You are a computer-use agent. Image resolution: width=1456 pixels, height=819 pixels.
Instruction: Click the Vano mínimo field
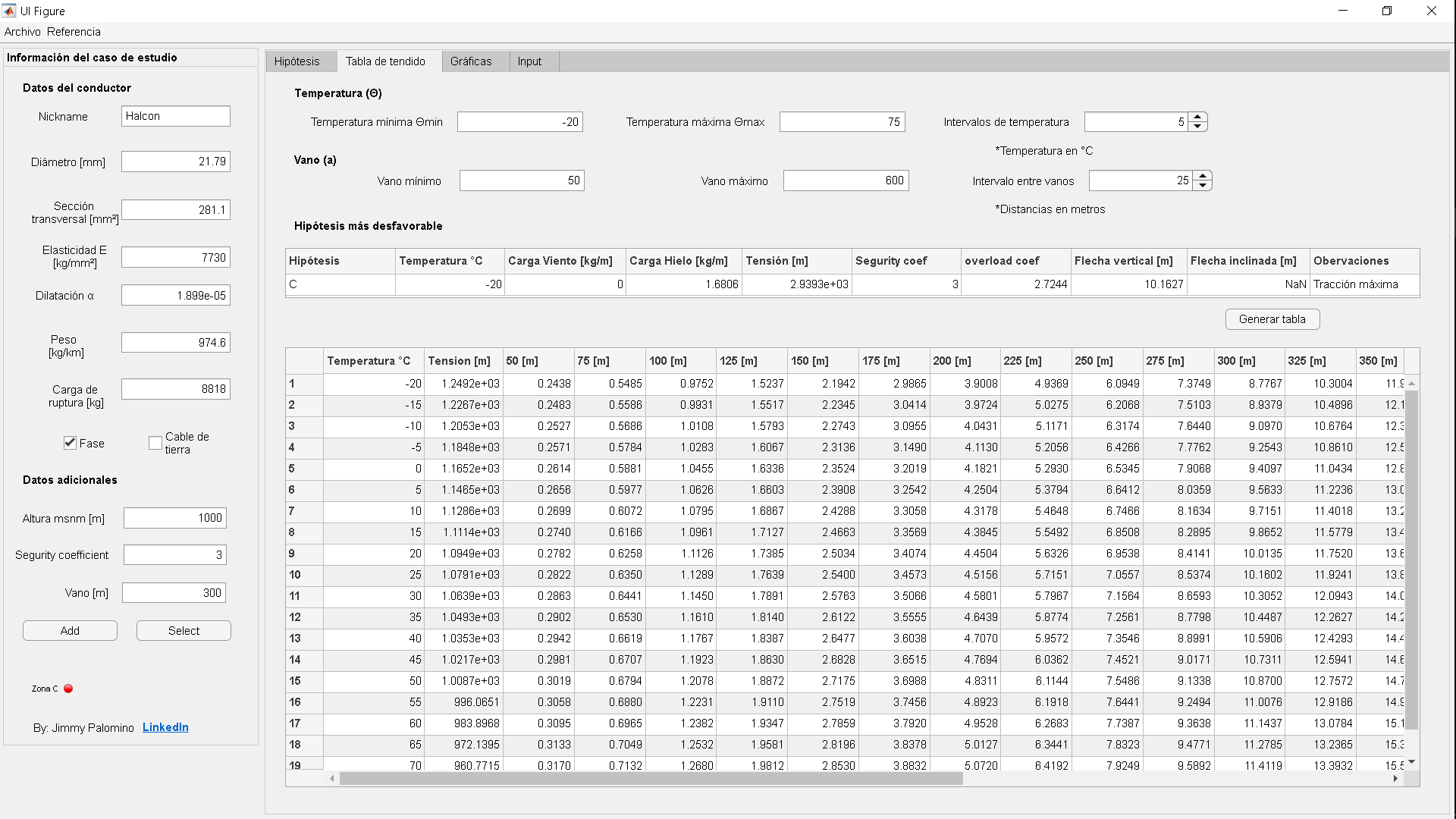522,180
